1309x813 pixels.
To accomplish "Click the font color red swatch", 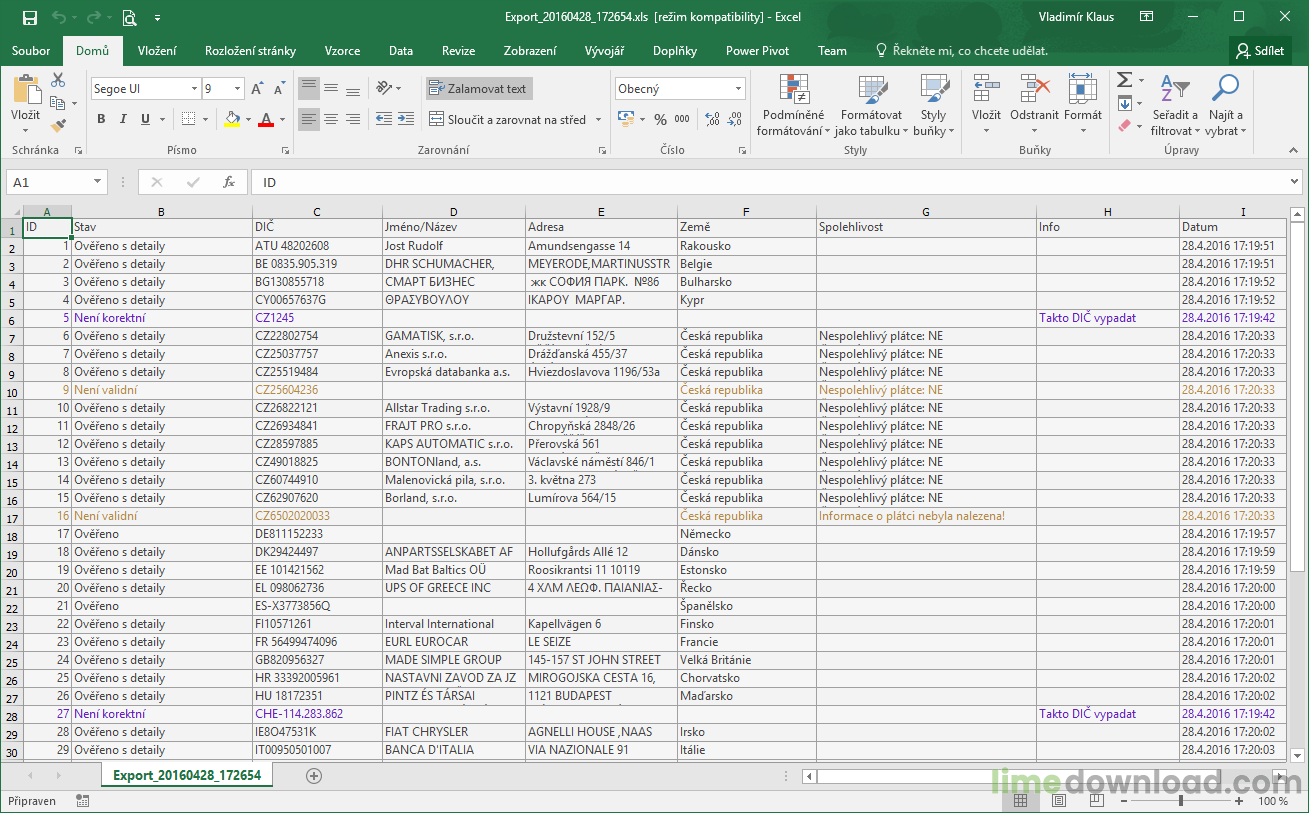I will point(265,119).
